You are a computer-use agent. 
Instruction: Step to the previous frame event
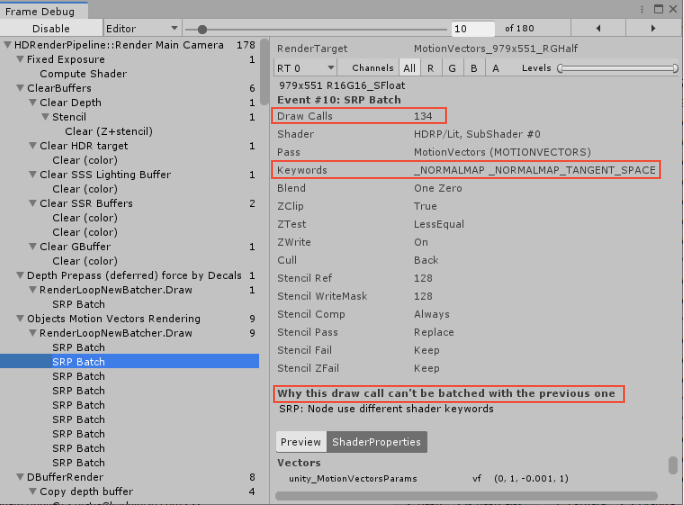pos(598,28)
